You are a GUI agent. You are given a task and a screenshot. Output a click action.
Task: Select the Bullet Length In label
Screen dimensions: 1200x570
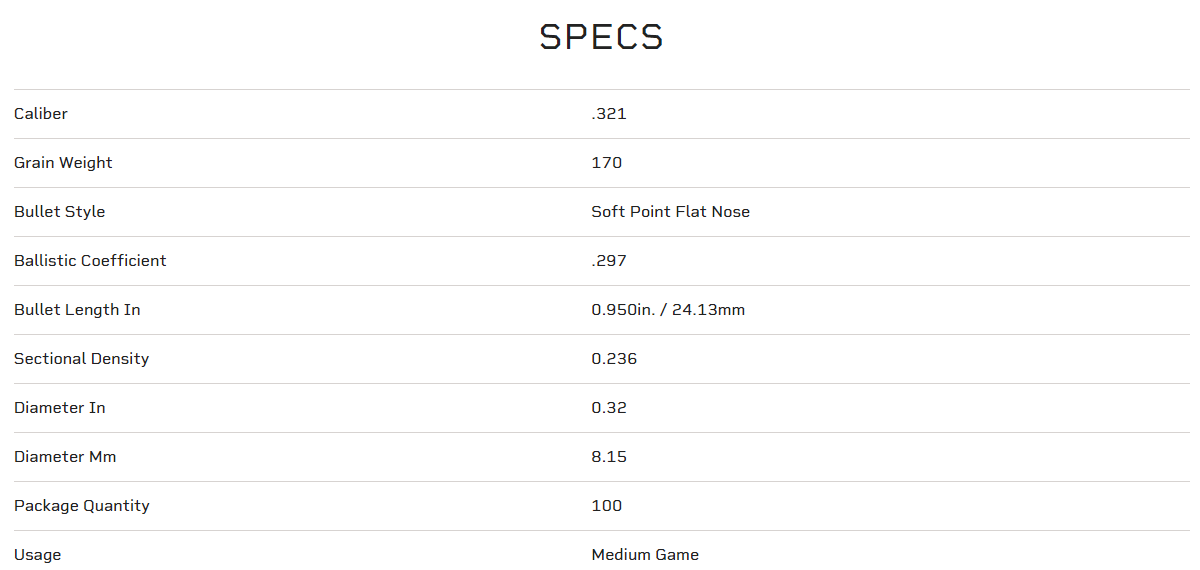pos(77,310)
